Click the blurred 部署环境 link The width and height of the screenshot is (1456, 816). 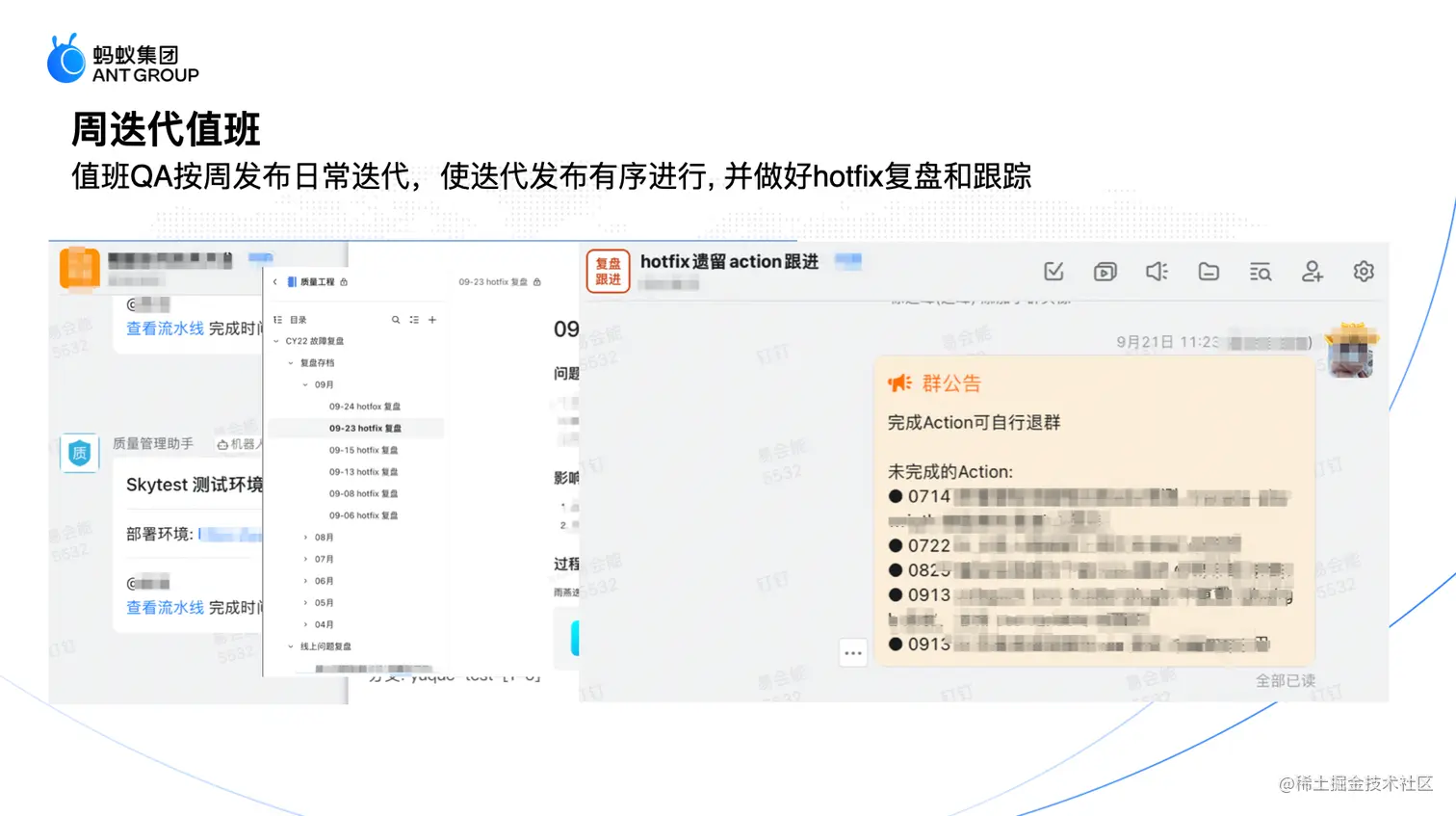tap(230, 534)
